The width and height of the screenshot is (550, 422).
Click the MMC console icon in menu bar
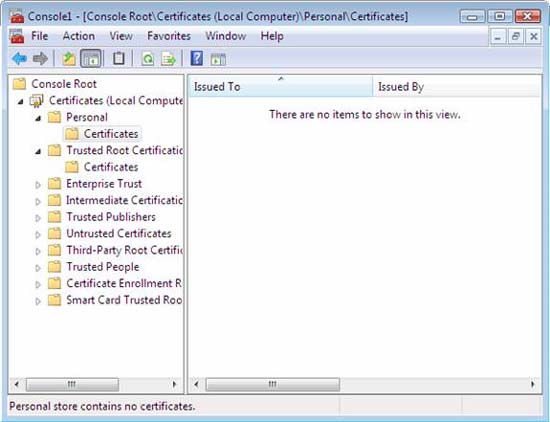[17, 36]
